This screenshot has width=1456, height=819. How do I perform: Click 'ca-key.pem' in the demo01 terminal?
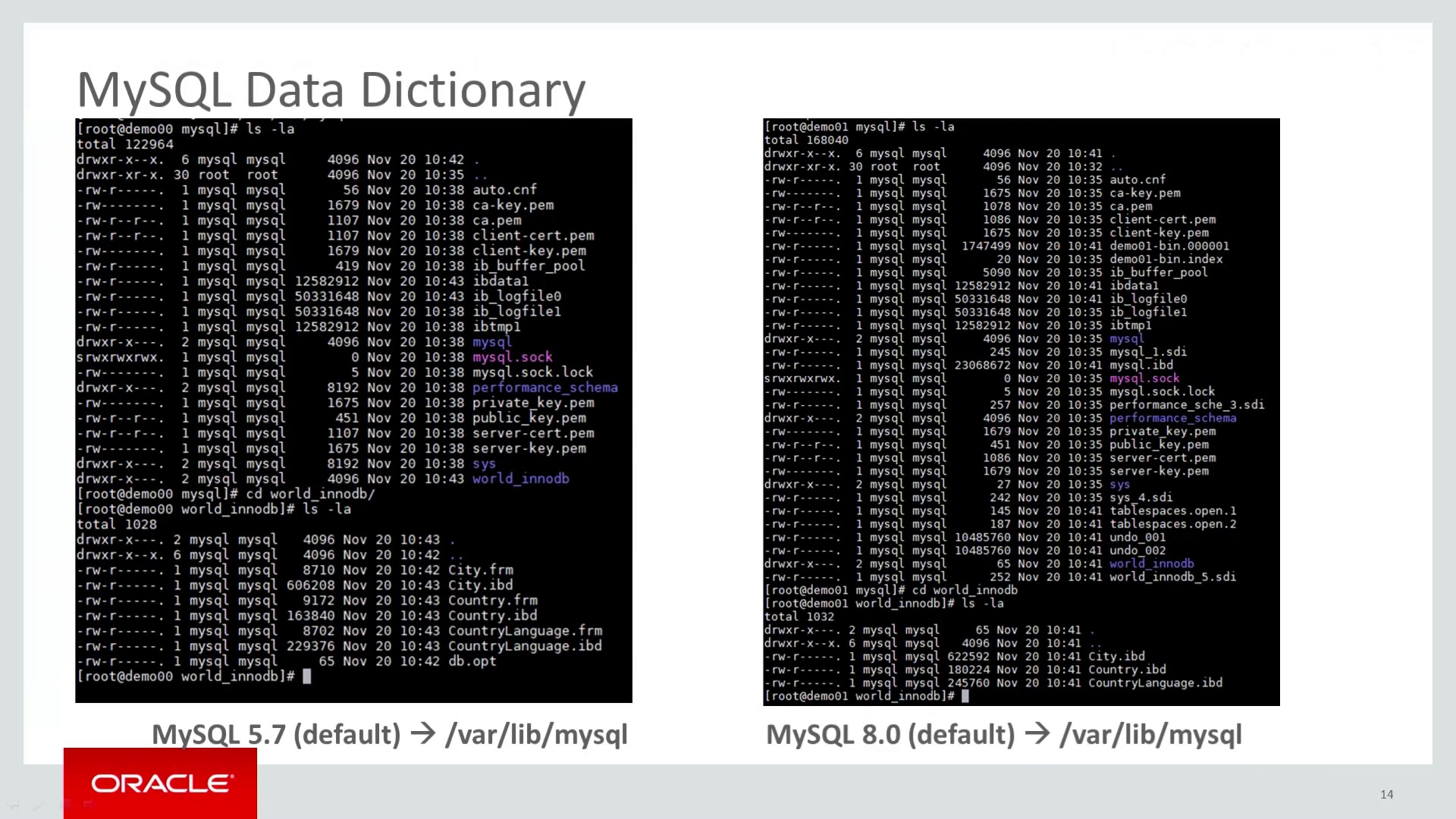[x=1145, y=193]
